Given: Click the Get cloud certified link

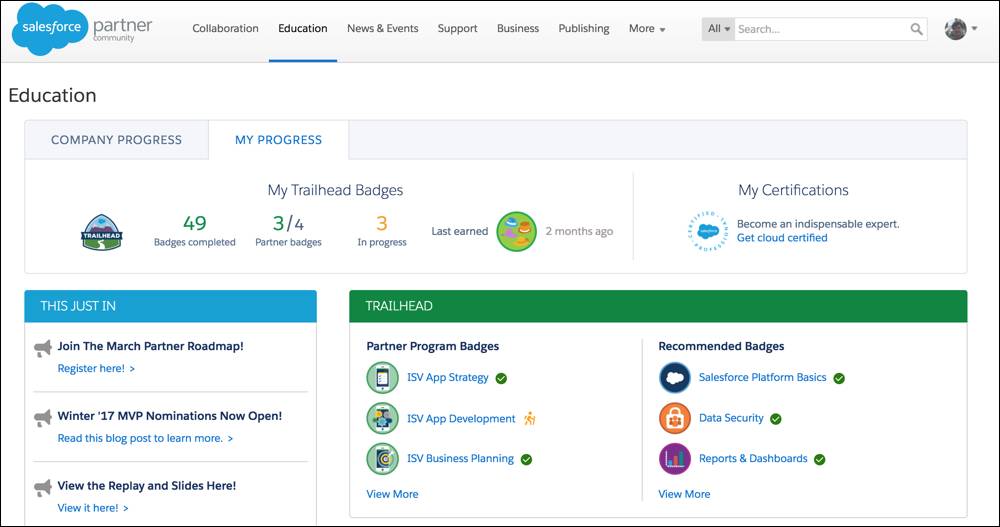Looking at the screenshot, I should point(782,238).
